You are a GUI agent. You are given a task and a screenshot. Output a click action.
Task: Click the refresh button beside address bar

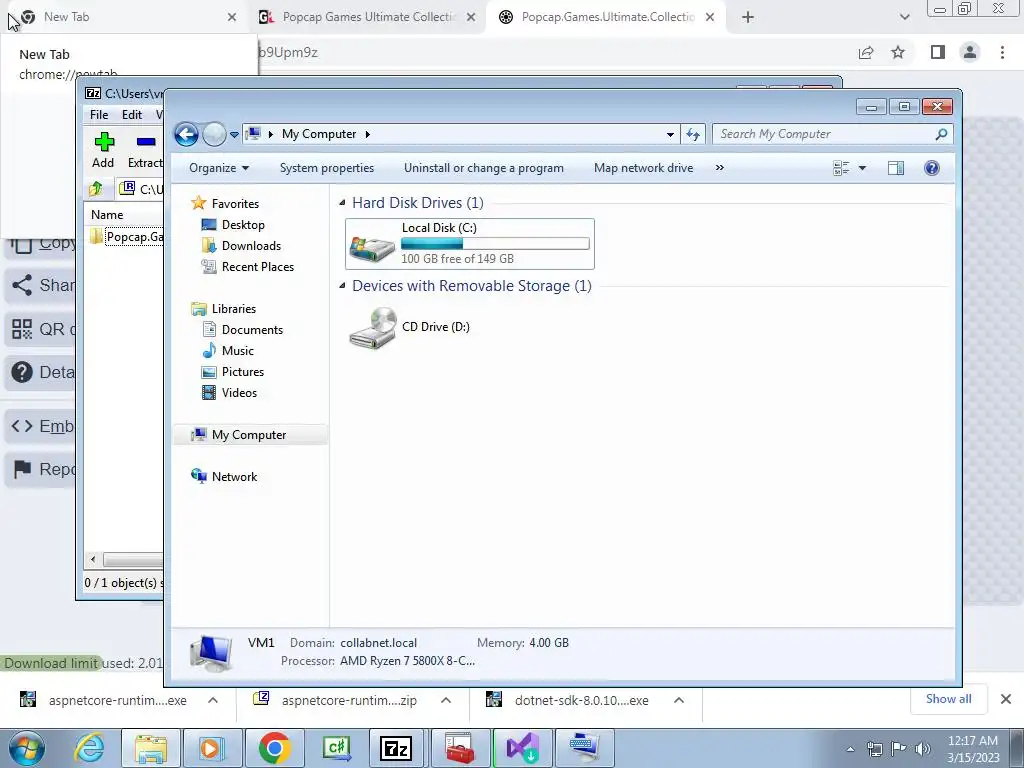[693, 135]
